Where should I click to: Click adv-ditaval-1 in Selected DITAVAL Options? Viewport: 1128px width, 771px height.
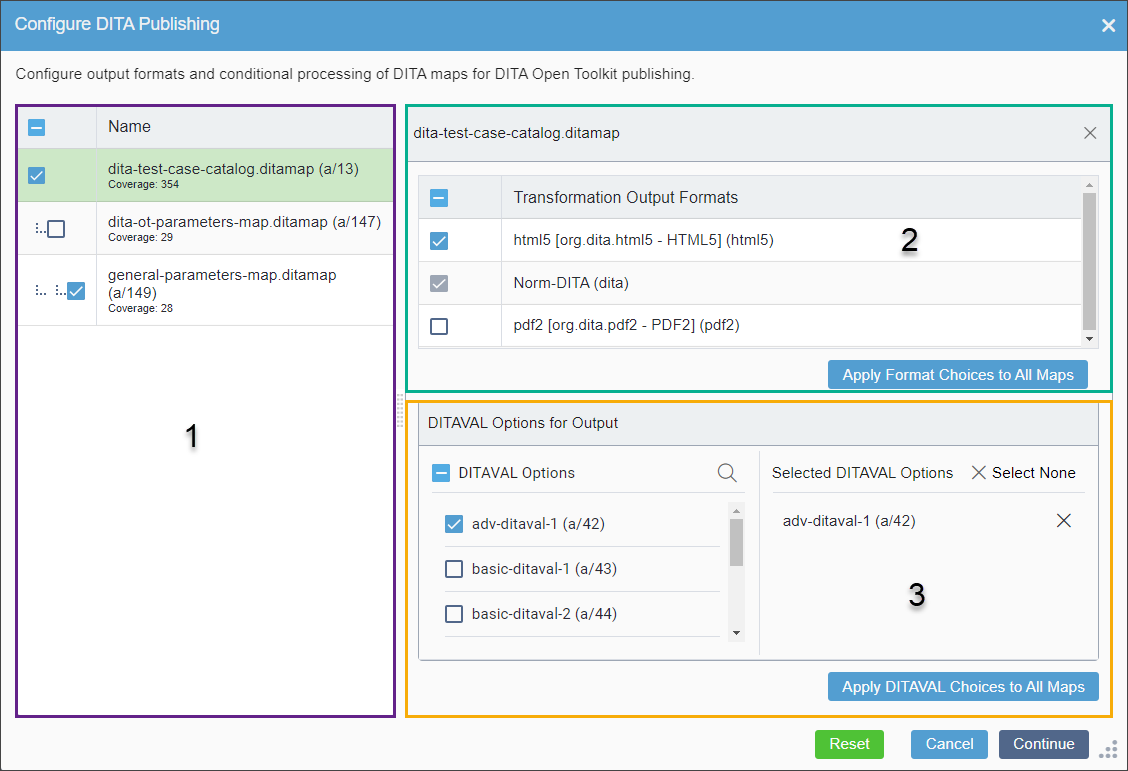click(x=849, y=521)
